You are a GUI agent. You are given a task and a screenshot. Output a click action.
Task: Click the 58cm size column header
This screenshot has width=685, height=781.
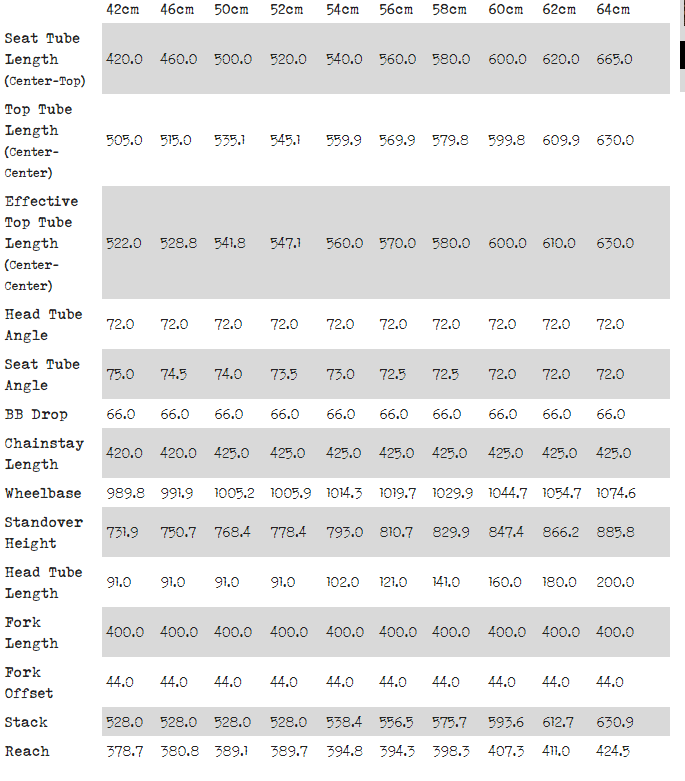coord(449,10)
